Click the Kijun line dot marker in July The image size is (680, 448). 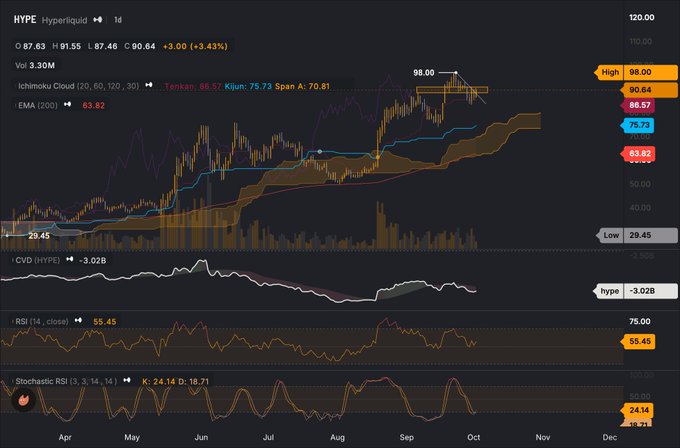[x=320, y=151]
